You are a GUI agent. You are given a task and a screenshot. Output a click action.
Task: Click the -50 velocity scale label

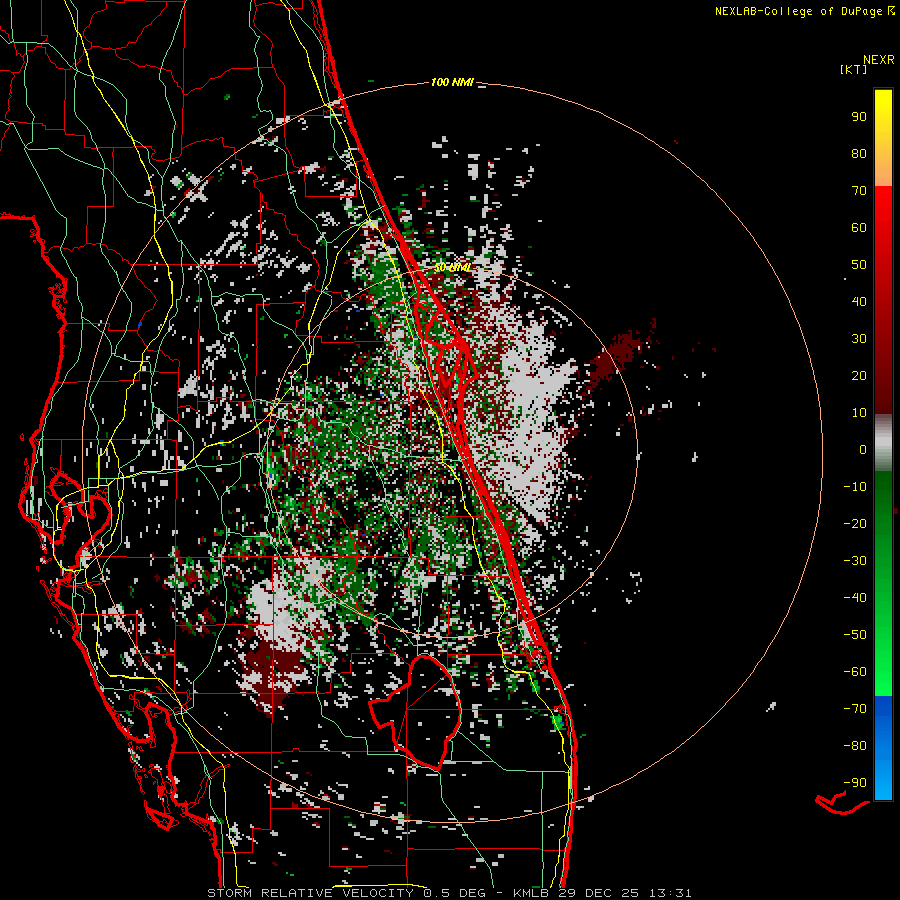pyautogui.click(x=855, y=635)
